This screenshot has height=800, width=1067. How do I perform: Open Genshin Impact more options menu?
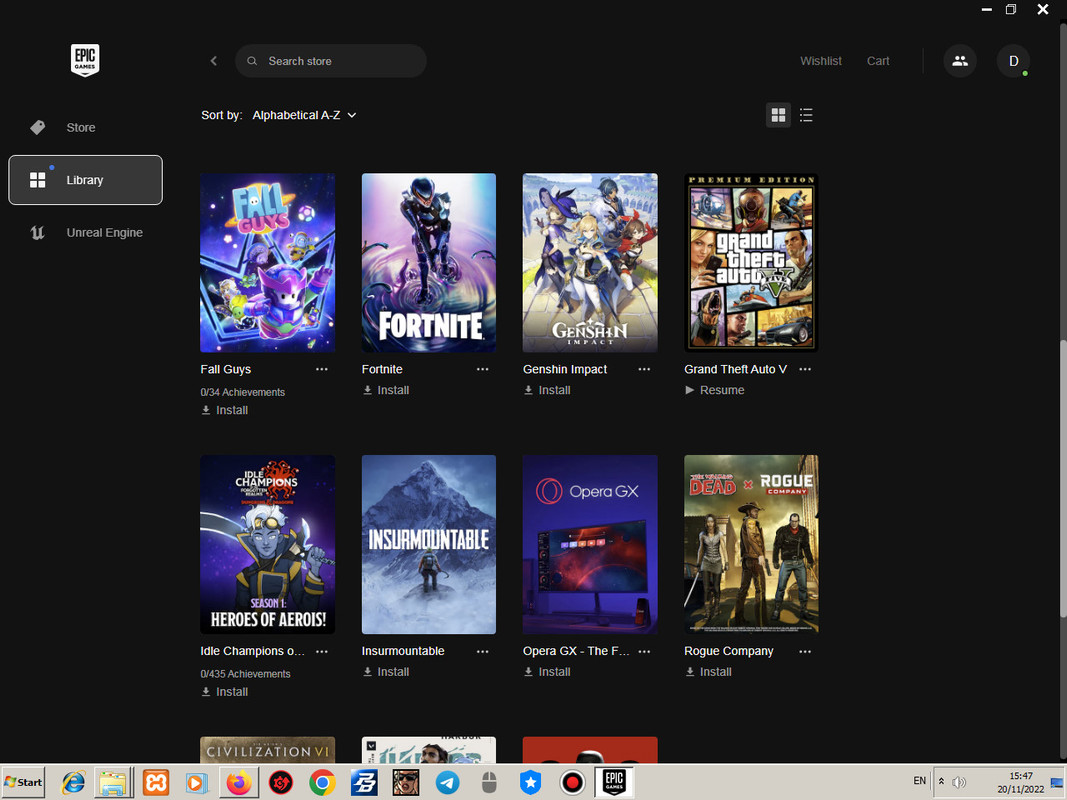pyautogui.click(x=644, y=369)
